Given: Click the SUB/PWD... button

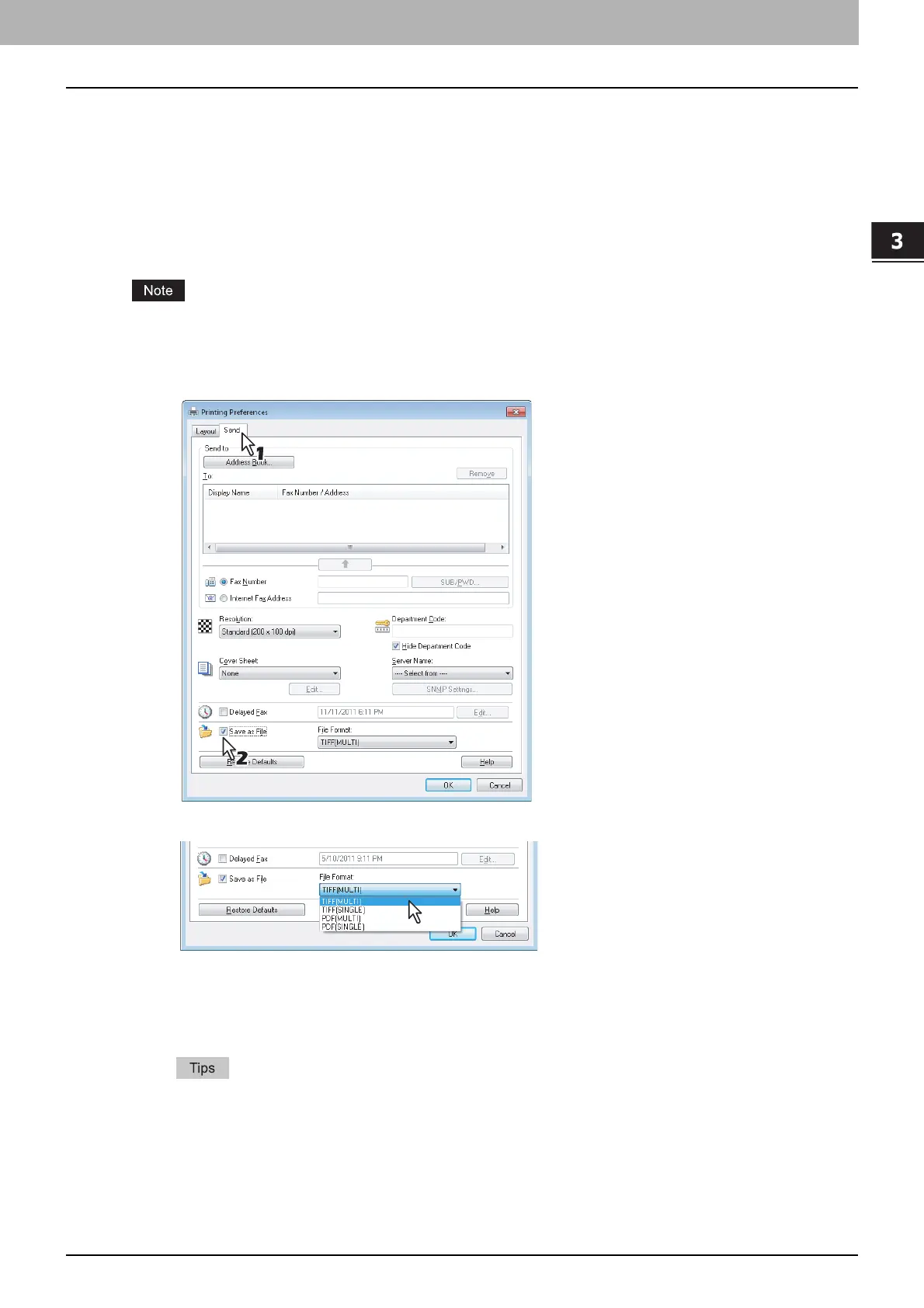Looking at the screenshot, I should click(460, 582).
